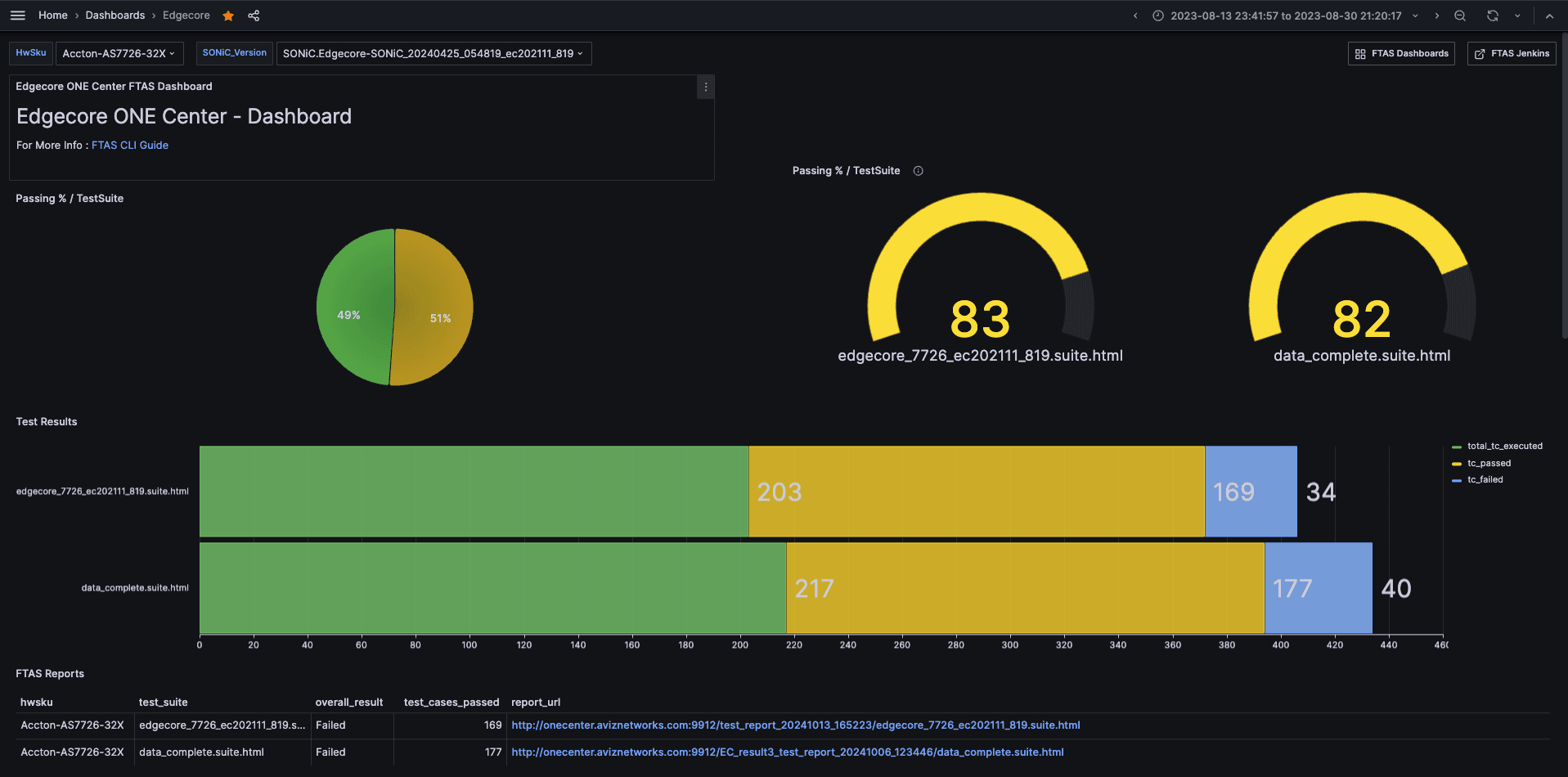Click 'Test Results' panel title
The width and height of the screenshot is (1568, 777).
tap(47, 422)
